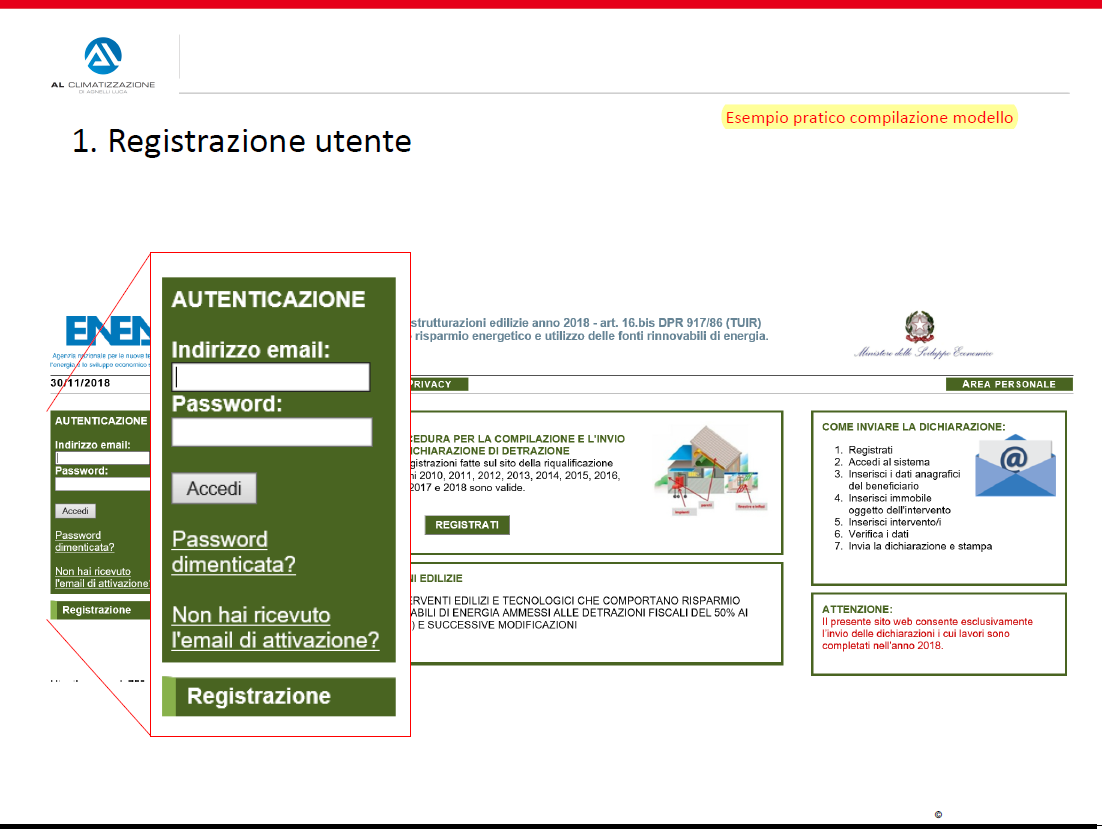Open the AREA PERSONALE menu item
The image size is (1102, 829).
(x=1009, y=384)
